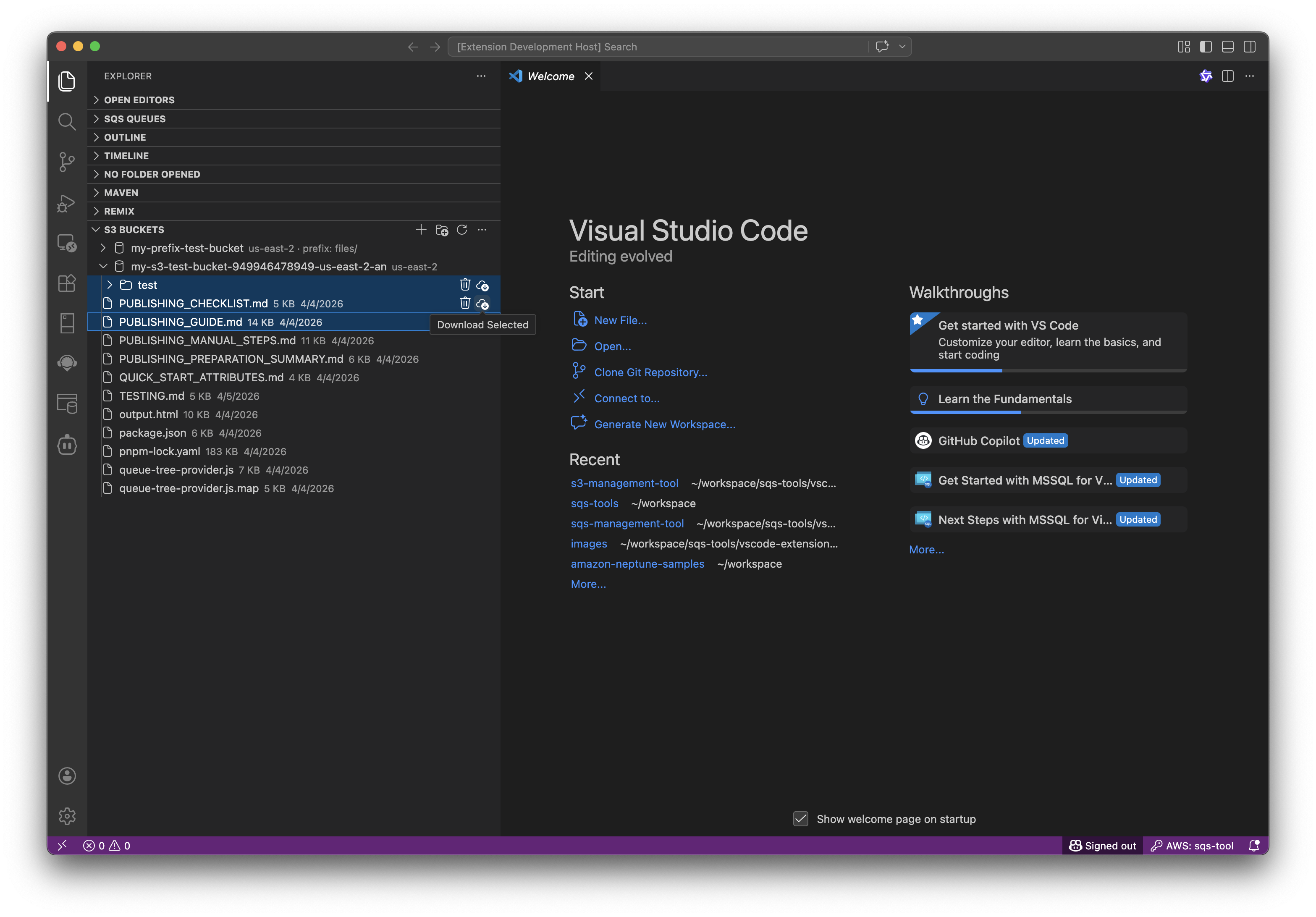1316x917 pixels.
Task: Open notifications bell in status bar
Action: [1253, 845]
